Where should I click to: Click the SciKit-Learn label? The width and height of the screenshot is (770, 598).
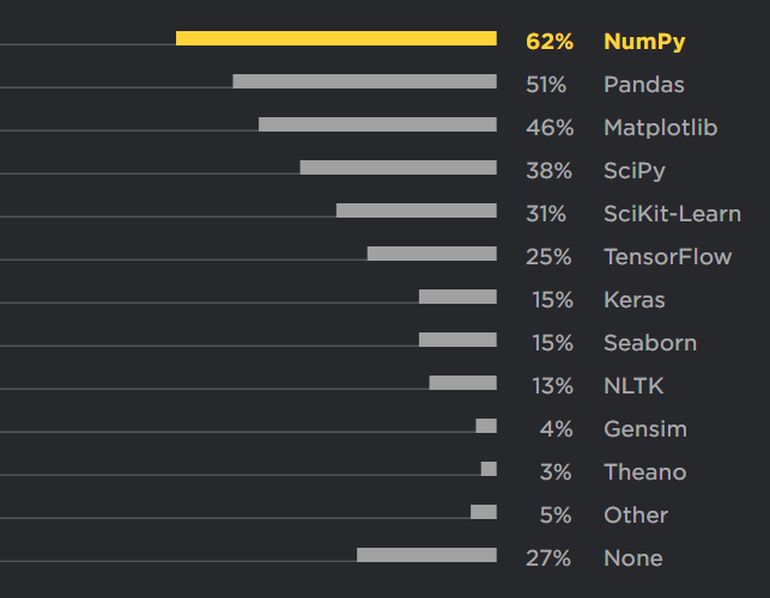[x=672, y=214]
